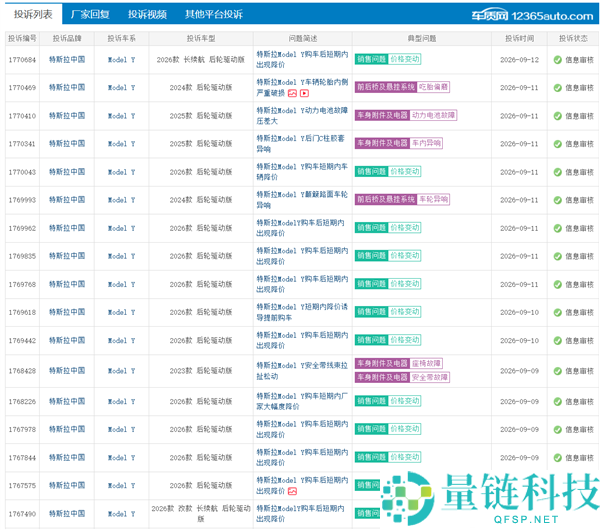Click green status check icon for complaint 1768226
Screen dimensions: 600x530
[x=558, y=401]
